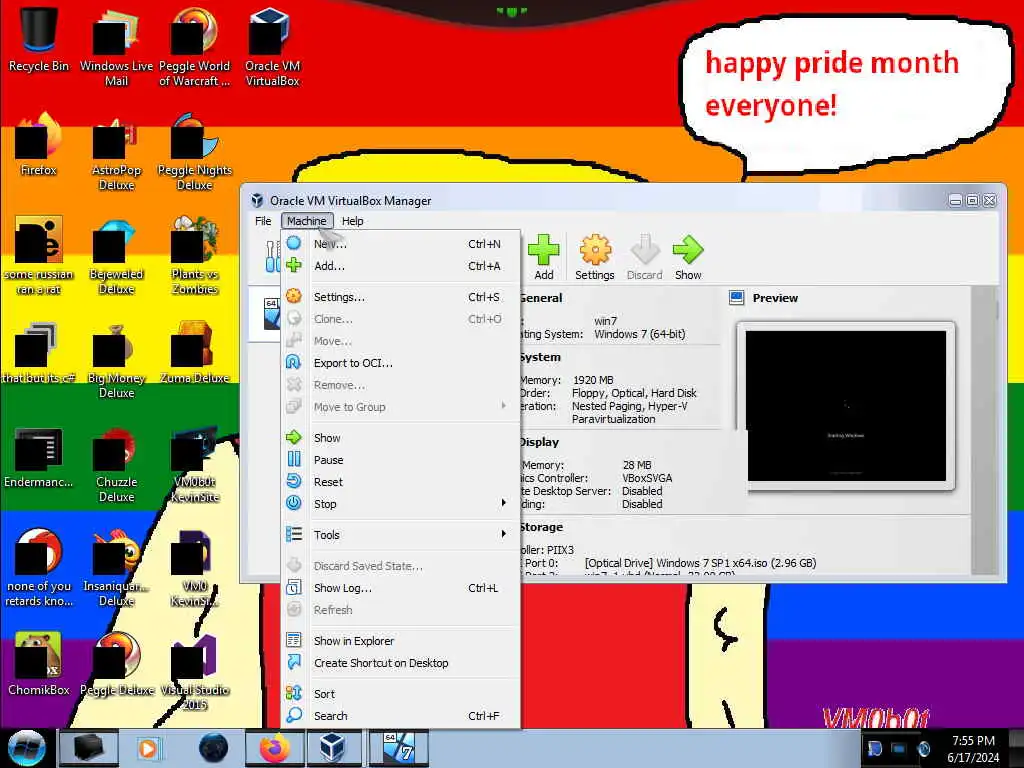Select Export to OCI... menu entry
Image resolution: width=1024 pixels, height=768 pixels.
point(401,363)
